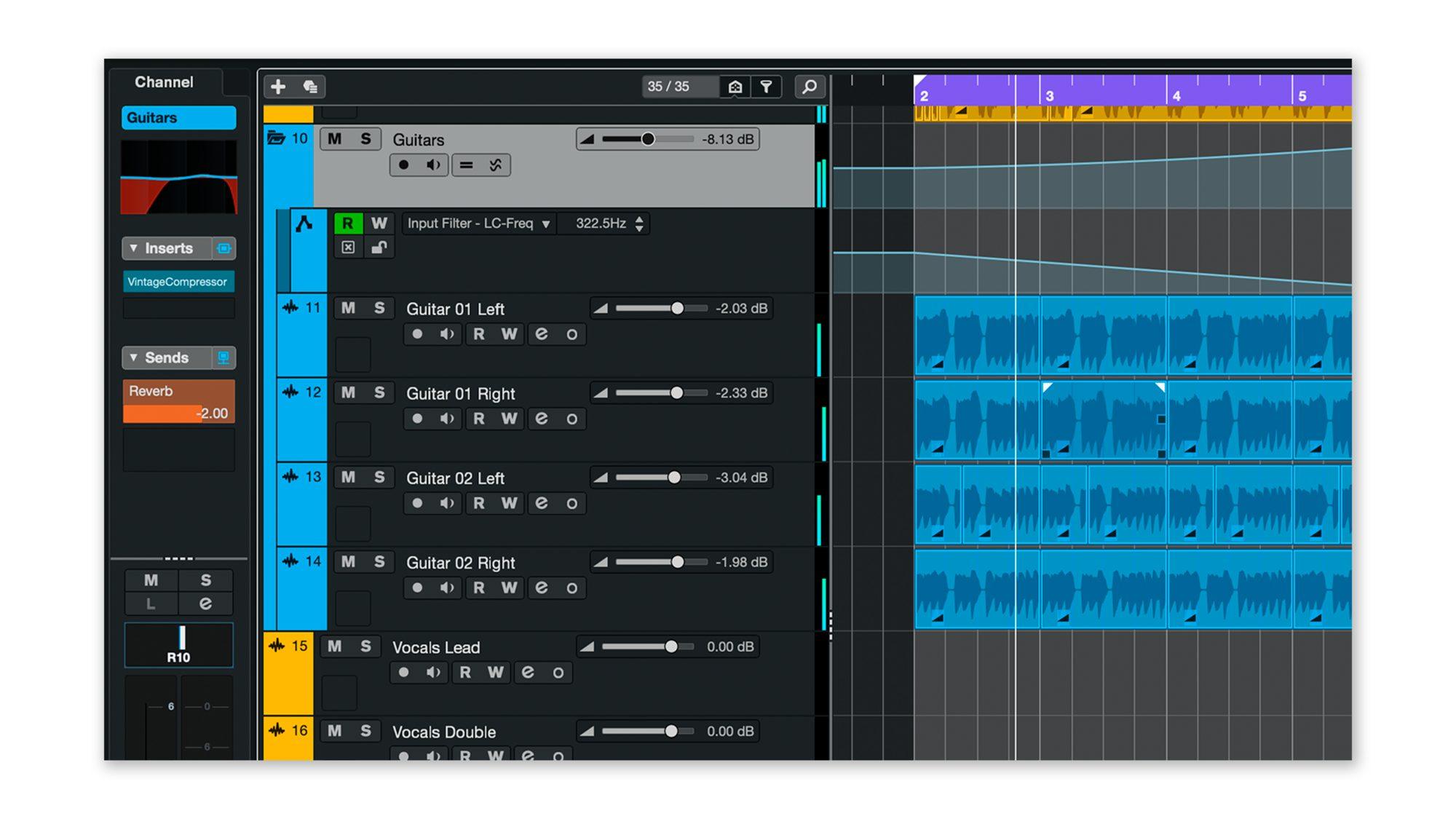Toggle monitor speaker on Guitars folder
This screenshot has height=819, width=1456.
(x=433, y=165)
